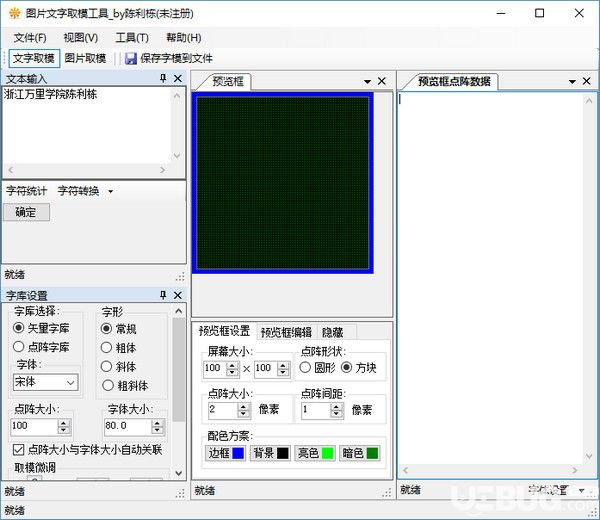Screen dimensions: 600x520
Task: Choose 常规 font style
Action: (106, 329)
